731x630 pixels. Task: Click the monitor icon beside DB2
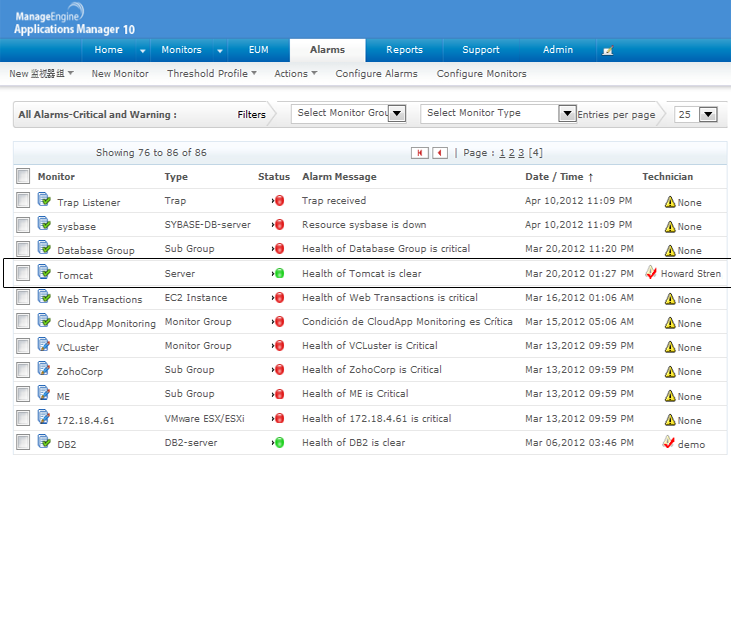44,441
